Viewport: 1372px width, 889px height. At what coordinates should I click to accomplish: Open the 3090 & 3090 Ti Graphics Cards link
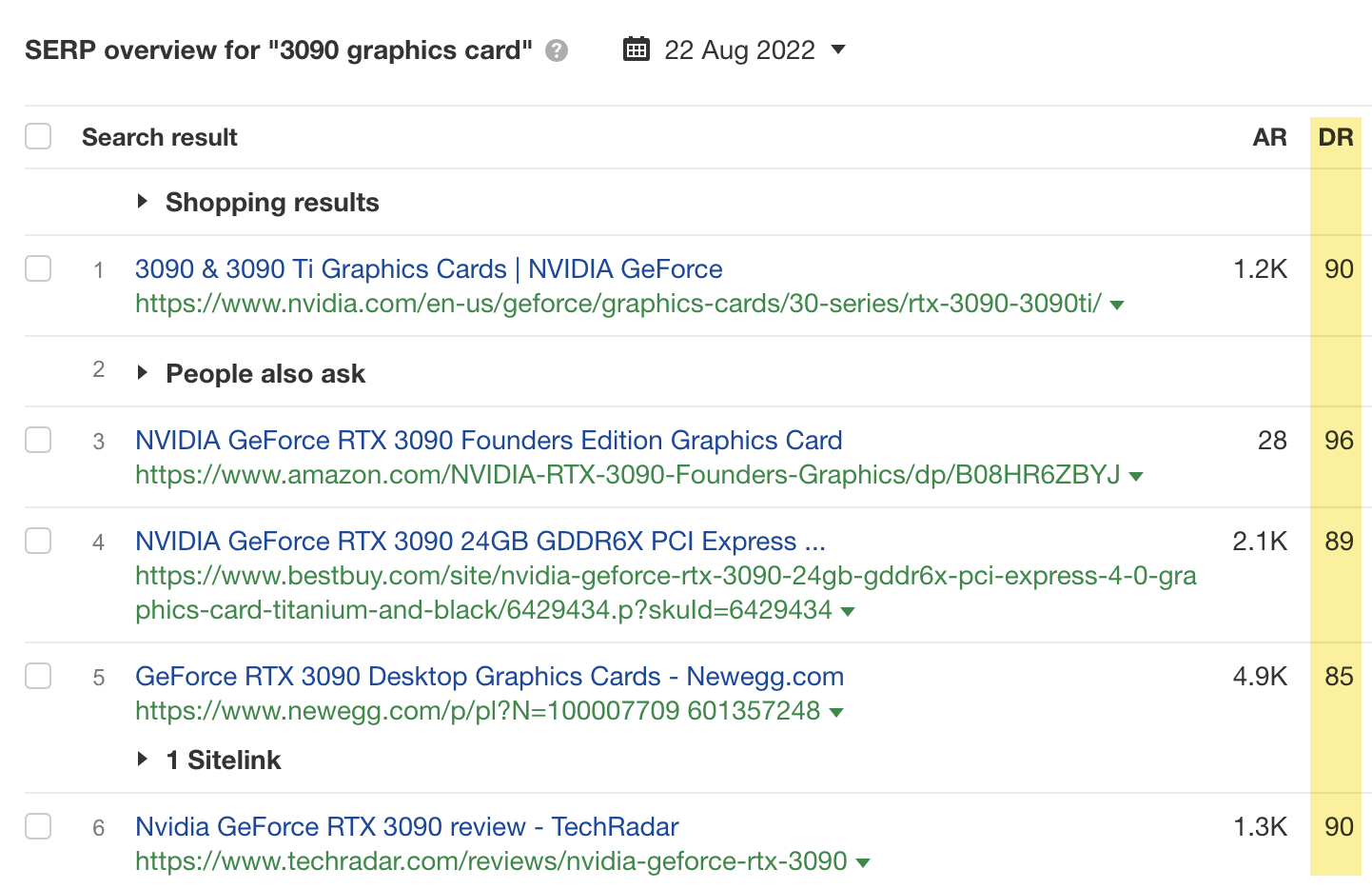(427, 269)
